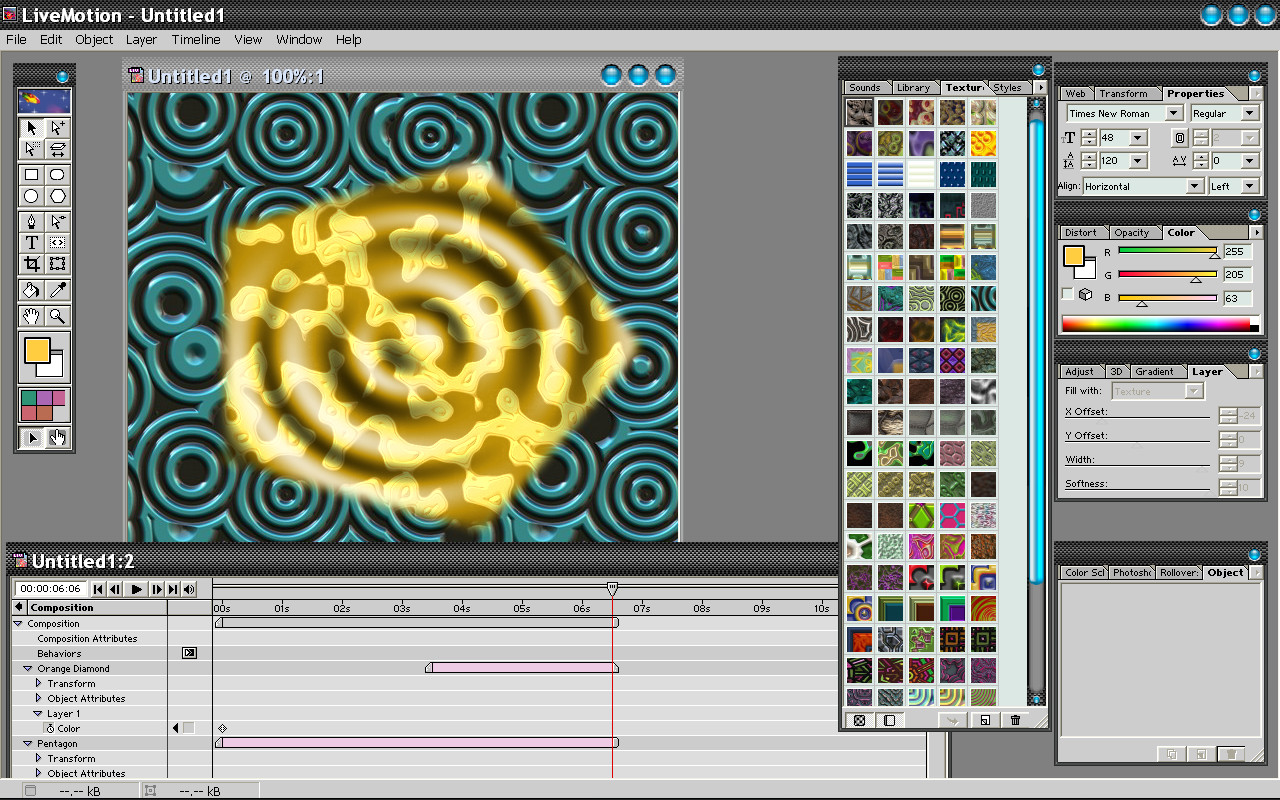Open the Times New Roman font dropdown
1280x800 pixels.
point(1124,114)
